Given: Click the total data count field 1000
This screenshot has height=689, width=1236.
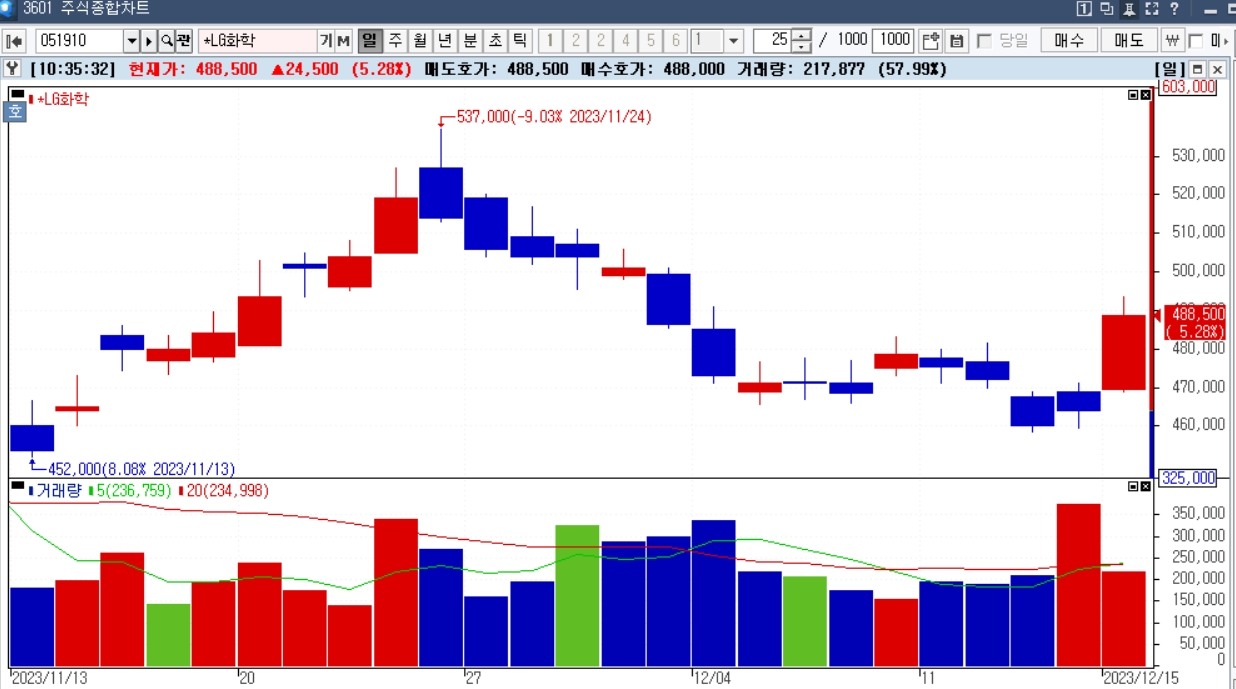Looking at the screenshot, I should [892, 40].
